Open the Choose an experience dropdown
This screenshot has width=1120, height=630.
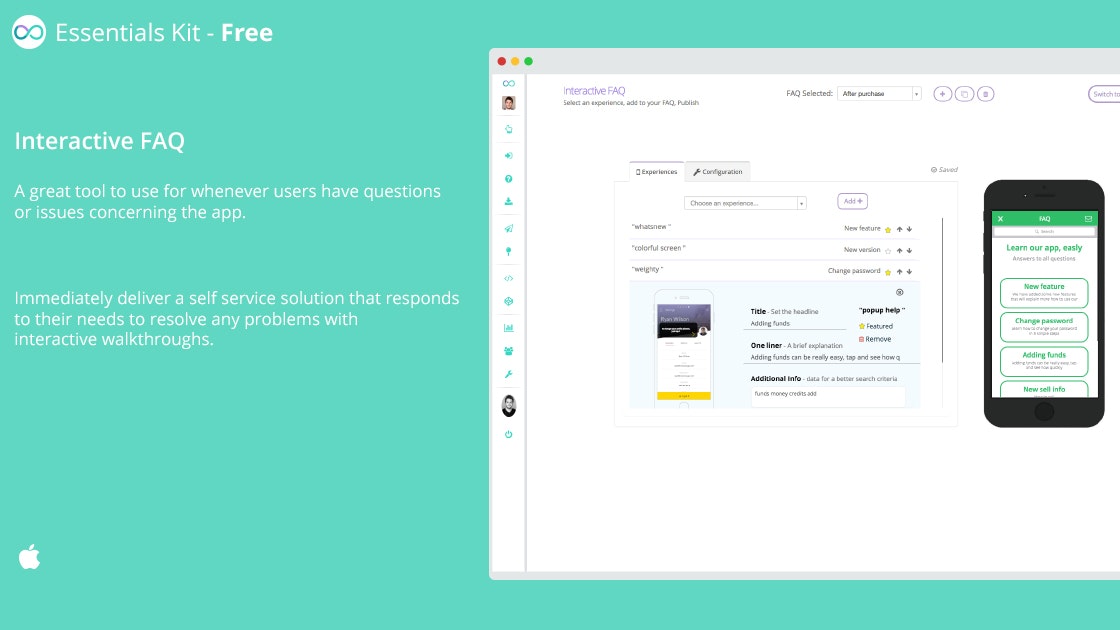point(745,203)
